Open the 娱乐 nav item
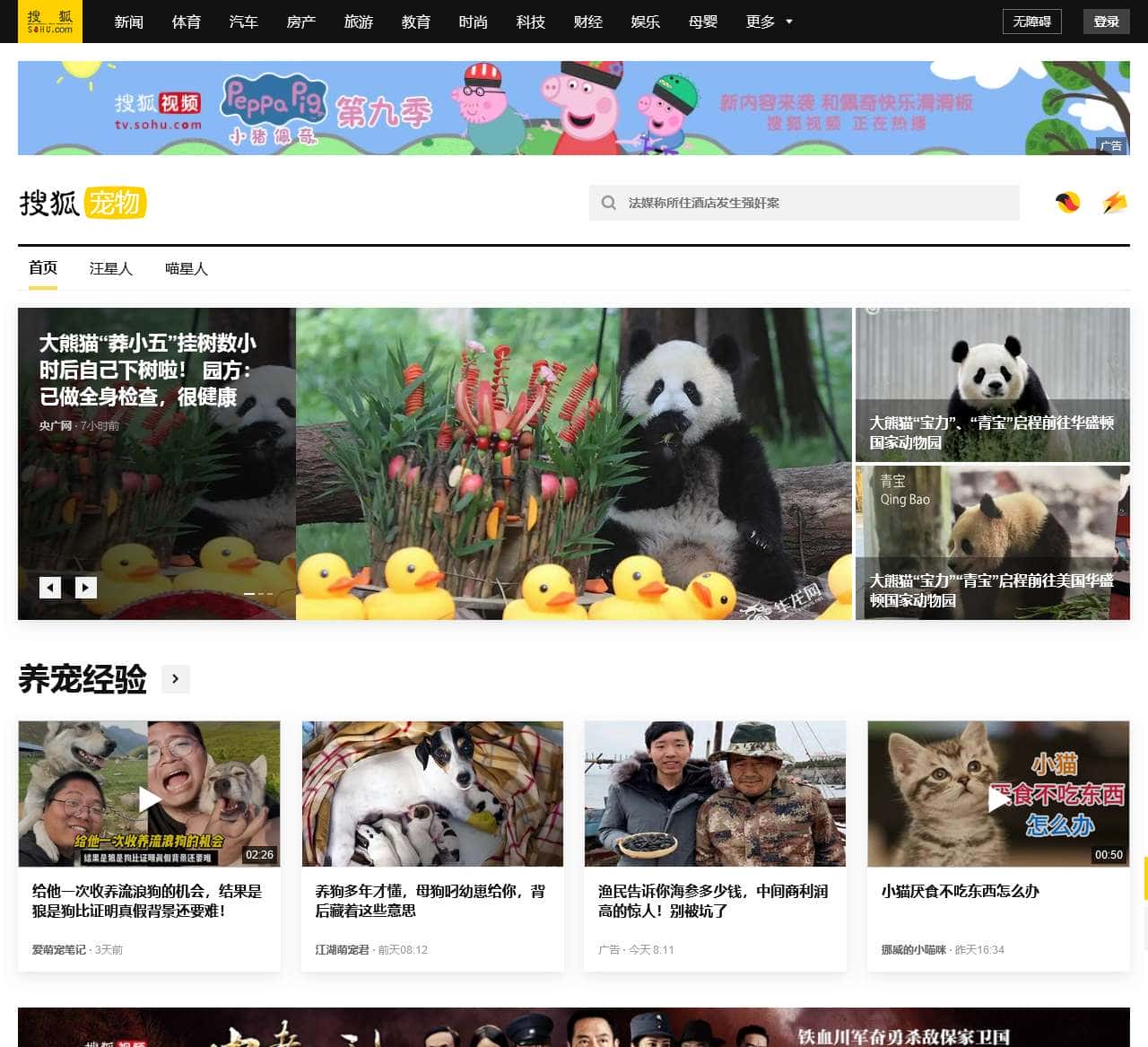Image resolution: width=1148 pixels, height=1047 pixels. (x=646, y=22)
